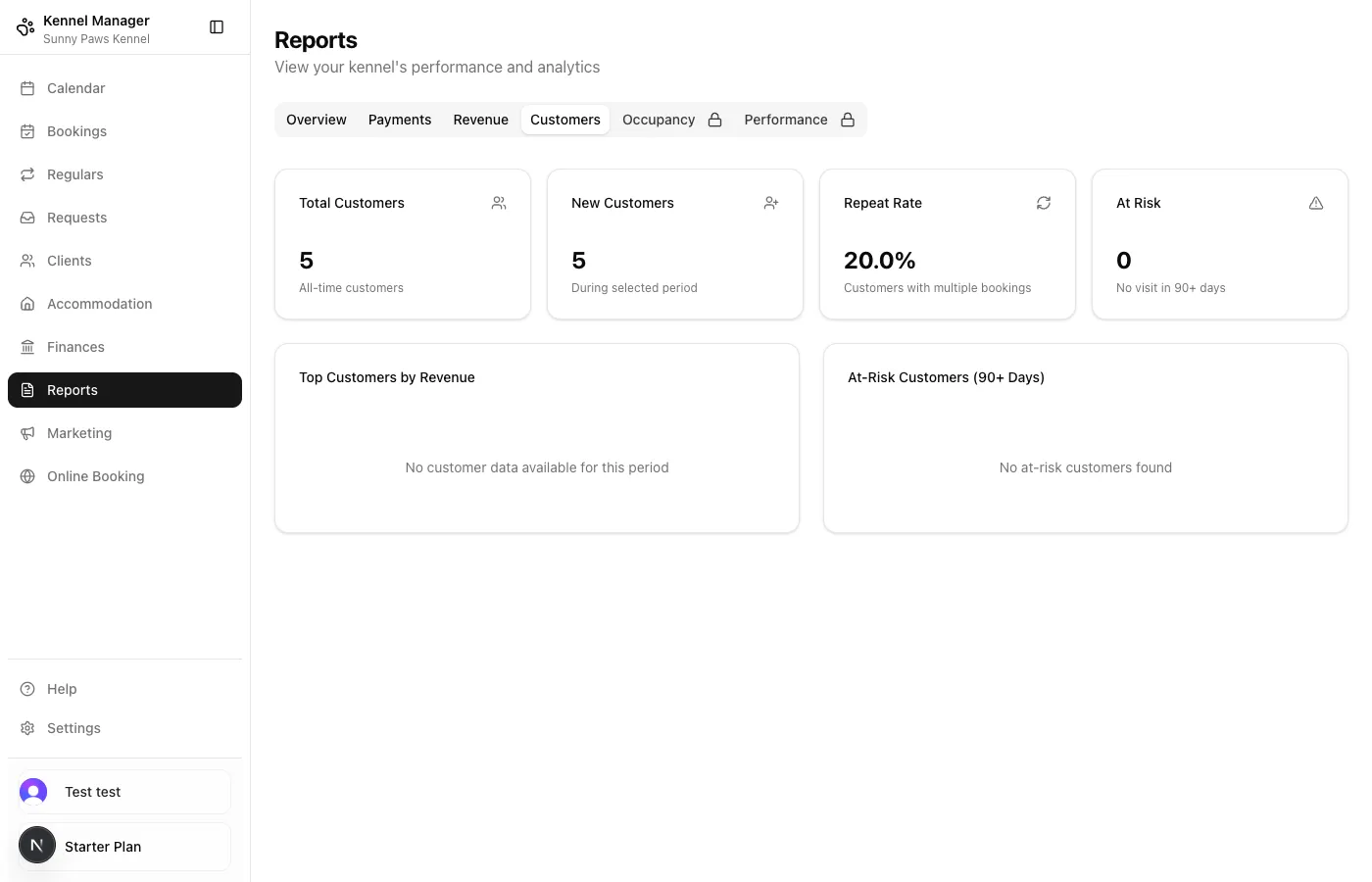Click the Finances bank icon
The width and height of the screenshot is (1372, 882).
pos(27,347)
